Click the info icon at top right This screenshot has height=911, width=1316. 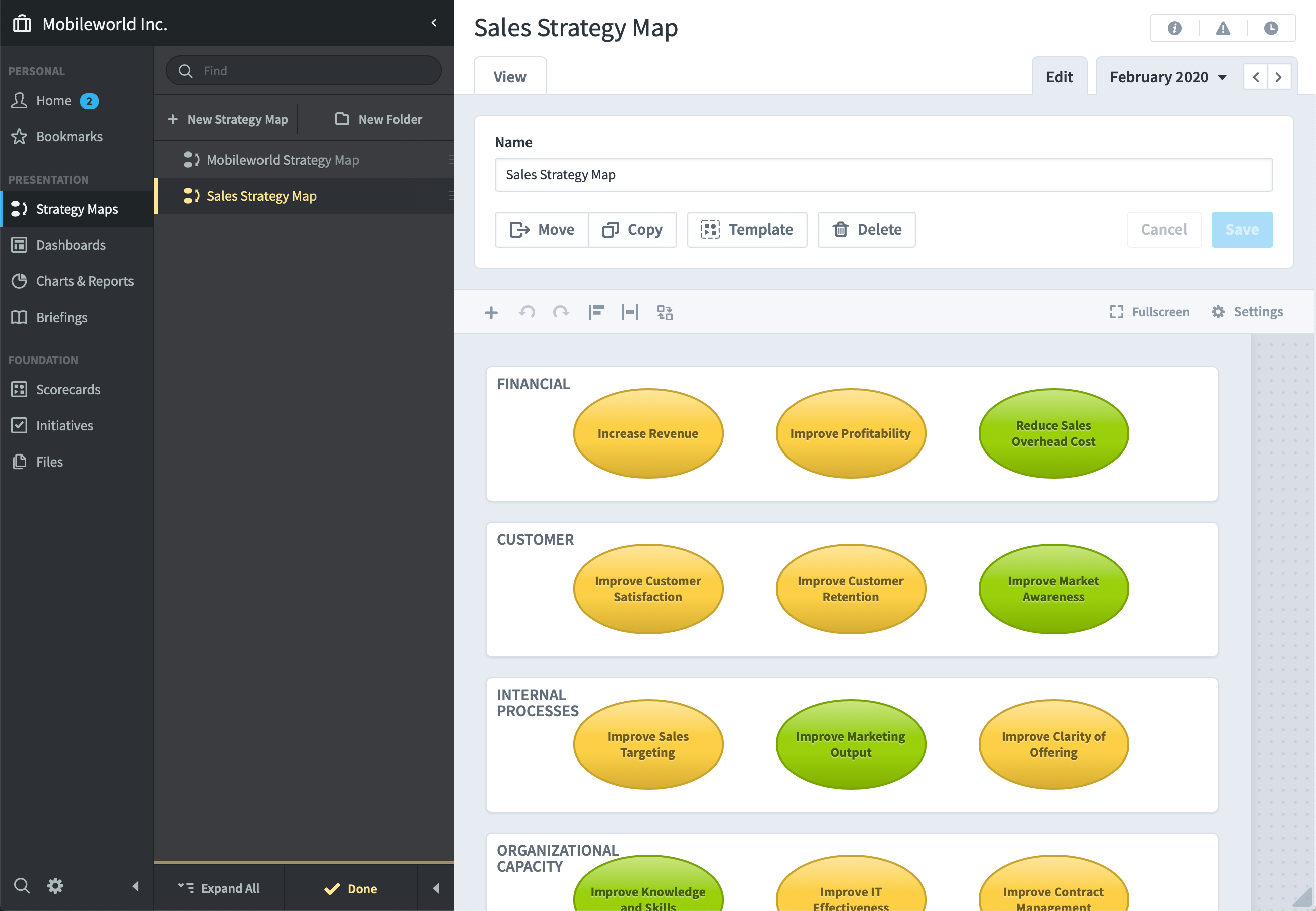pos(1174,28)
